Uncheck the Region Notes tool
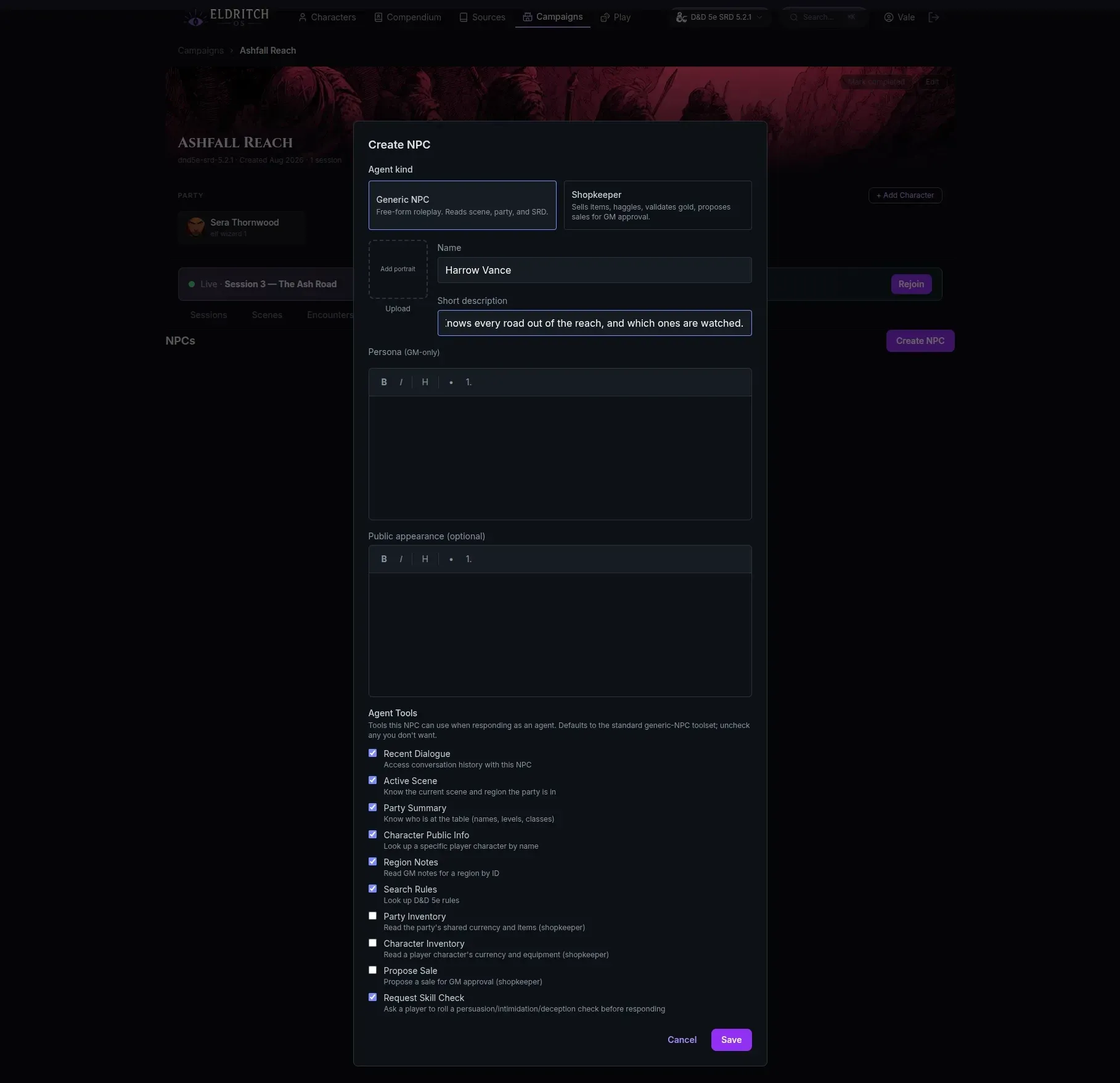 point(372,862)
